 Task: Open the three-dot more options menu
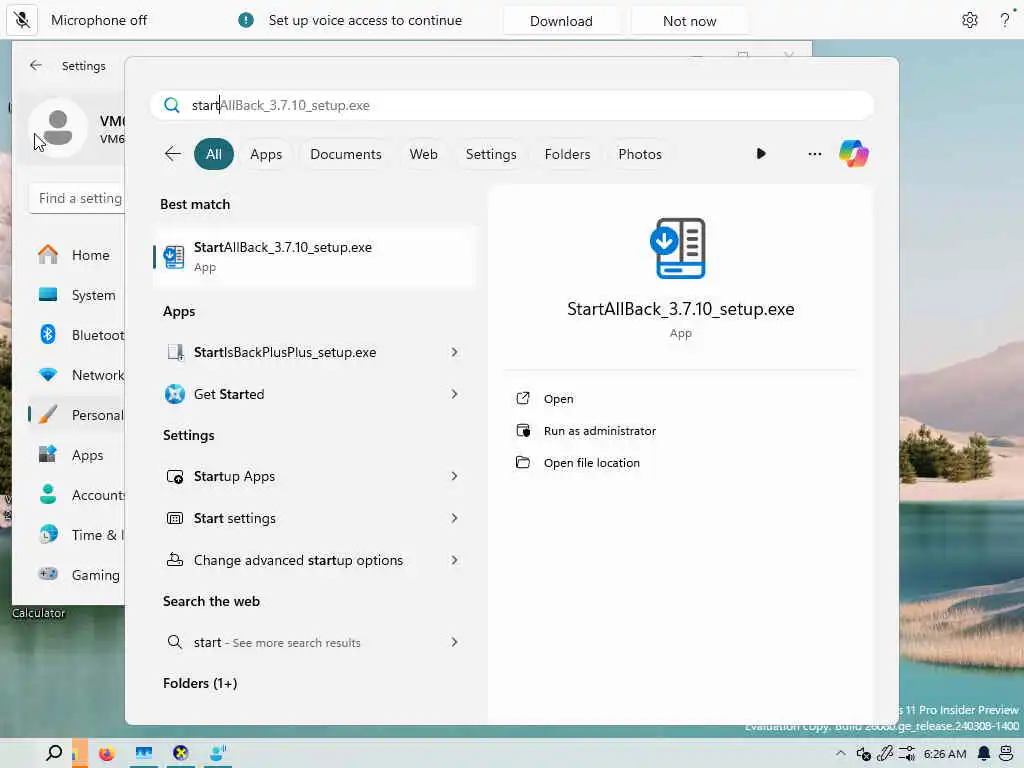(814, 154)
